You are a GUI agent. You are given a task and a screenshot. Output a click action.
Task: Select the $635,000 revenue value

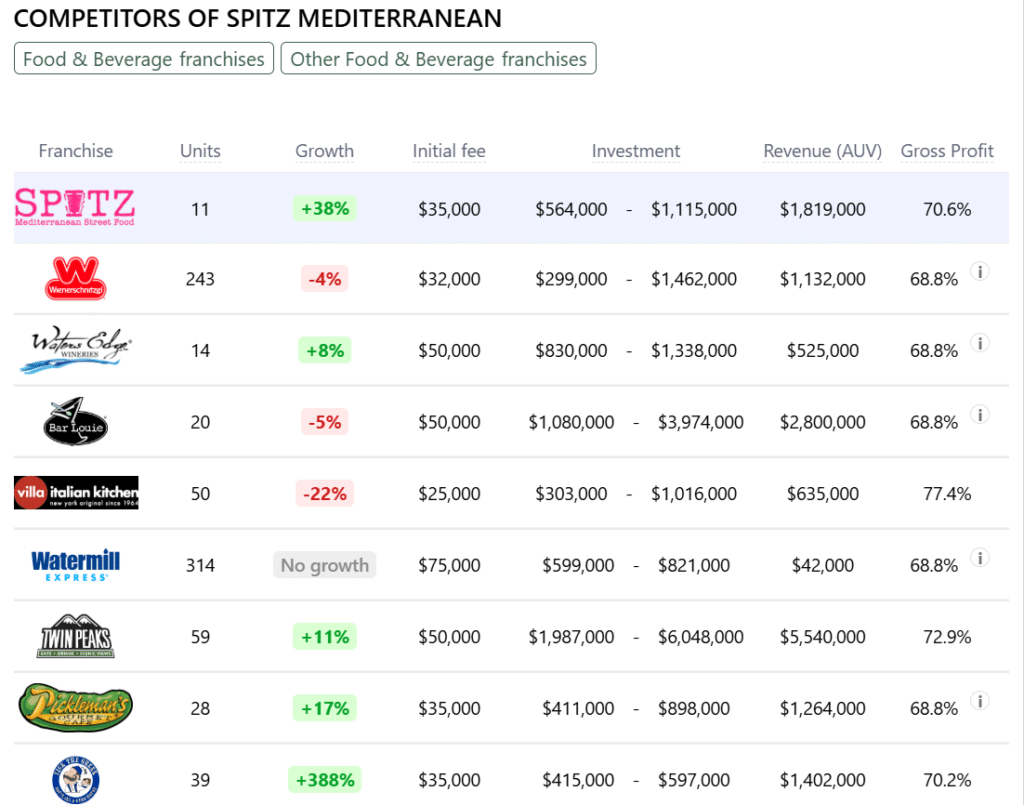click(x=822, y=494)
